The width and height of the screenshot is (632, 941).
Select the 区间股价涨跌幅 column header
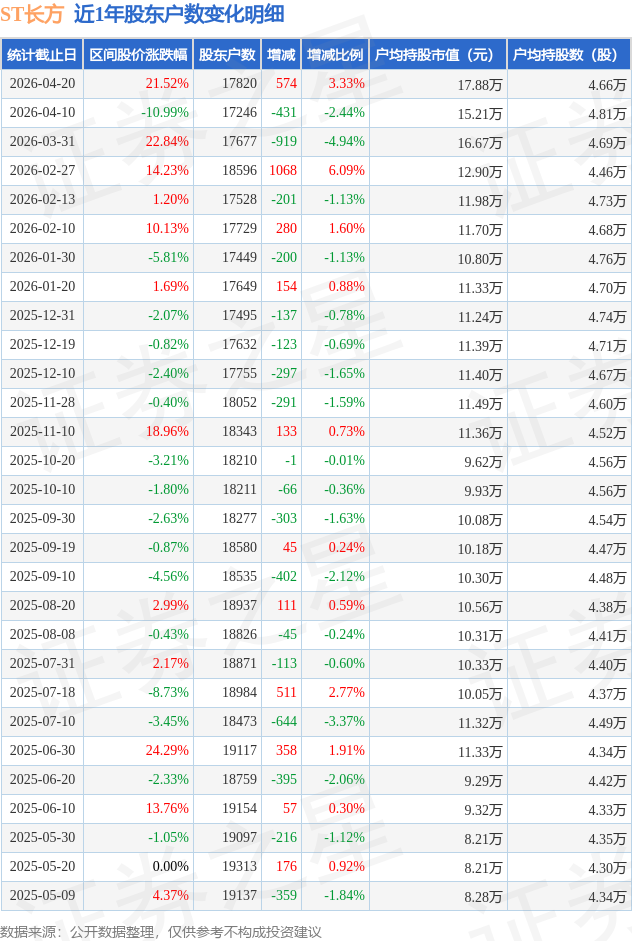pos(137,55)
